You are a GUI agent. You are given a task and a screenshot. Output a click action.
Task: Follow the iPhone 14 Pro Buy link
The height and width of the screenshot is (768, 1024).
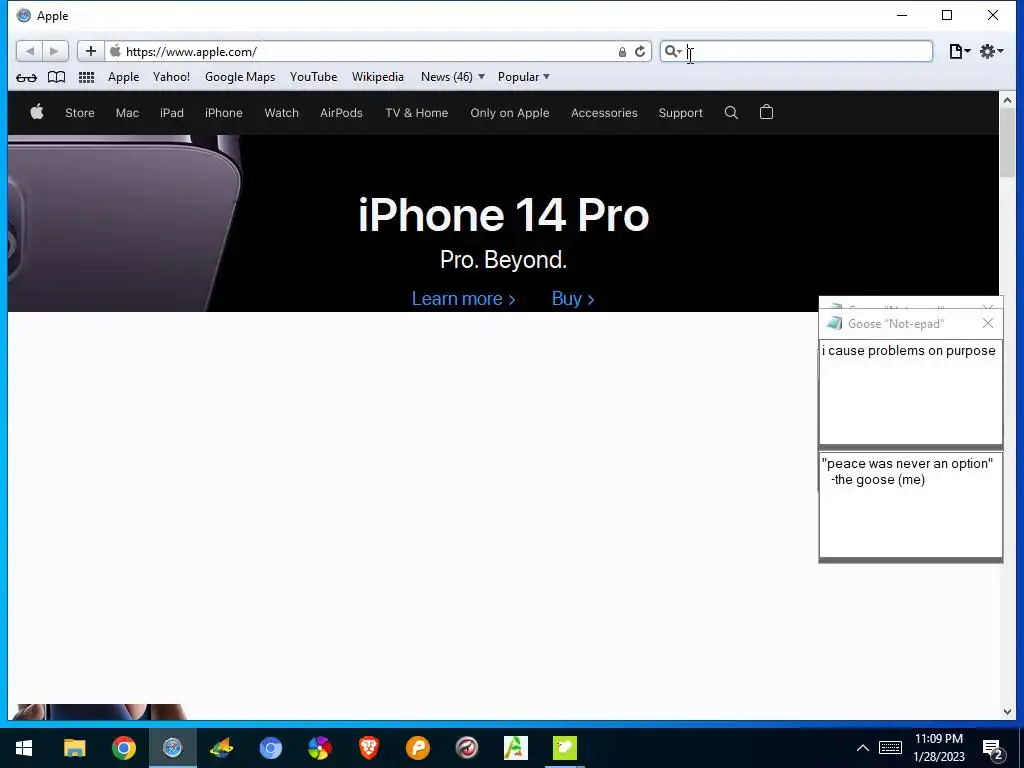click(x=573, y=298)
